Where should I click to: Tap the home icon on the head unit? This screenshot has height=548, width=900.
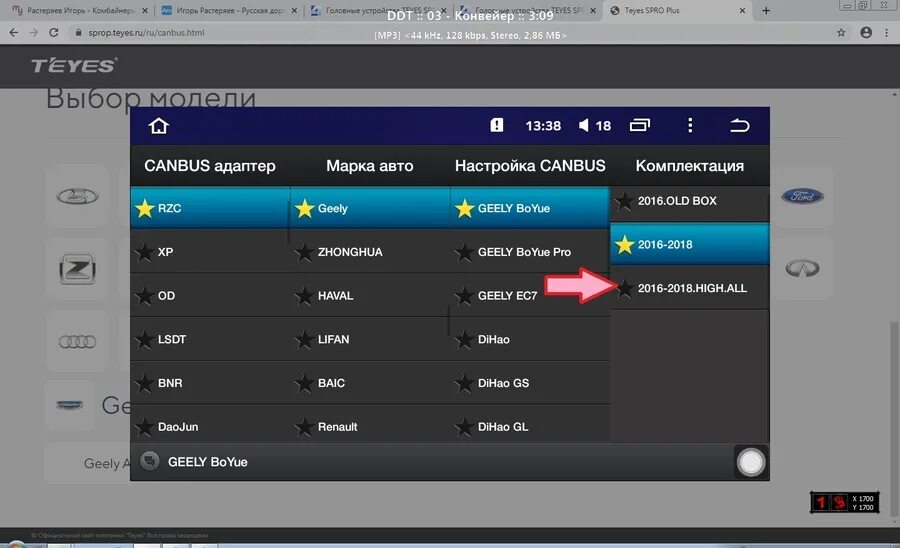click(x=159, y=126)
